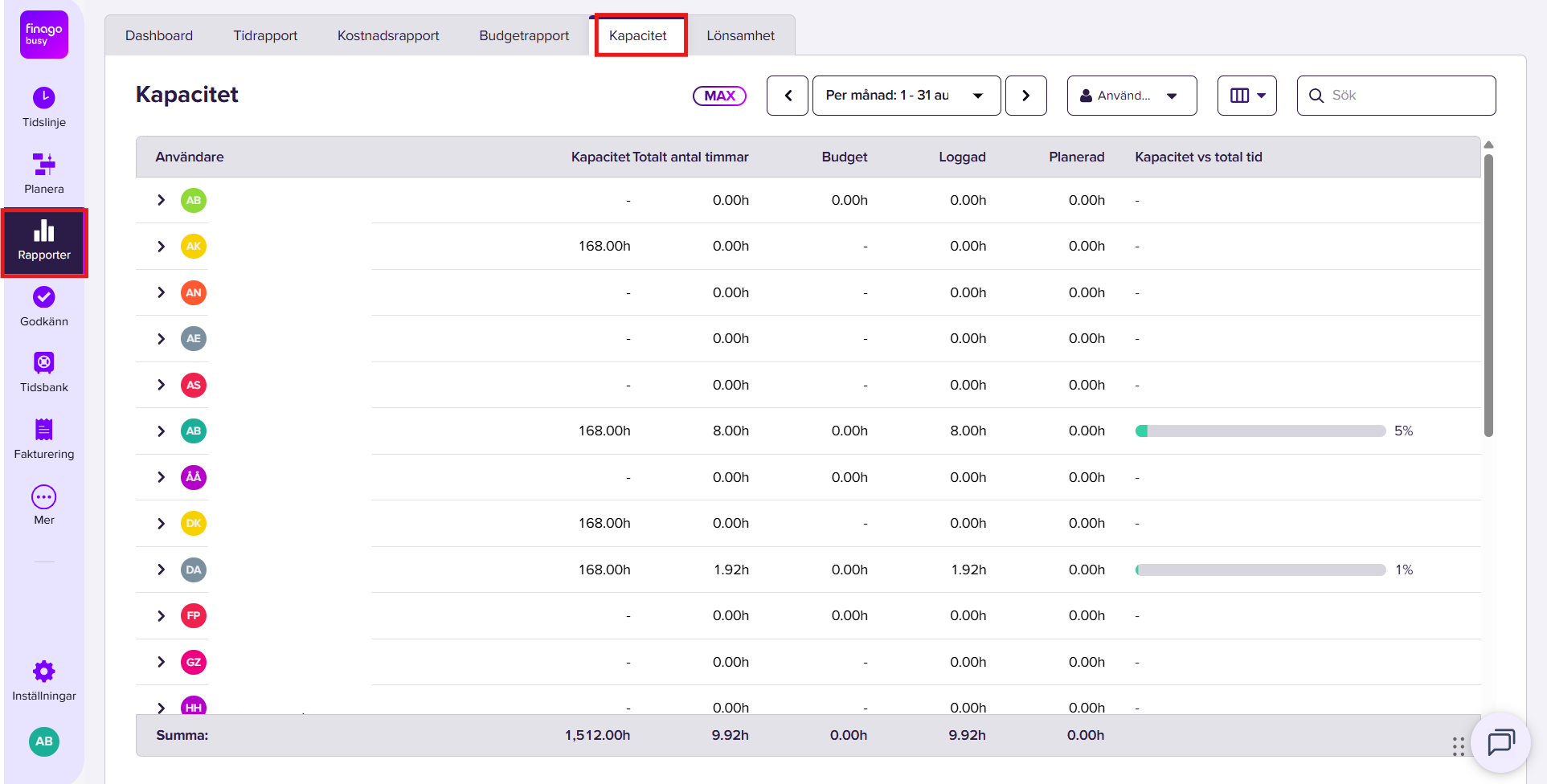Open the Användare grouping dropdown
Viewport: 1547px width, 784px height.
(x=1132, y=96)
